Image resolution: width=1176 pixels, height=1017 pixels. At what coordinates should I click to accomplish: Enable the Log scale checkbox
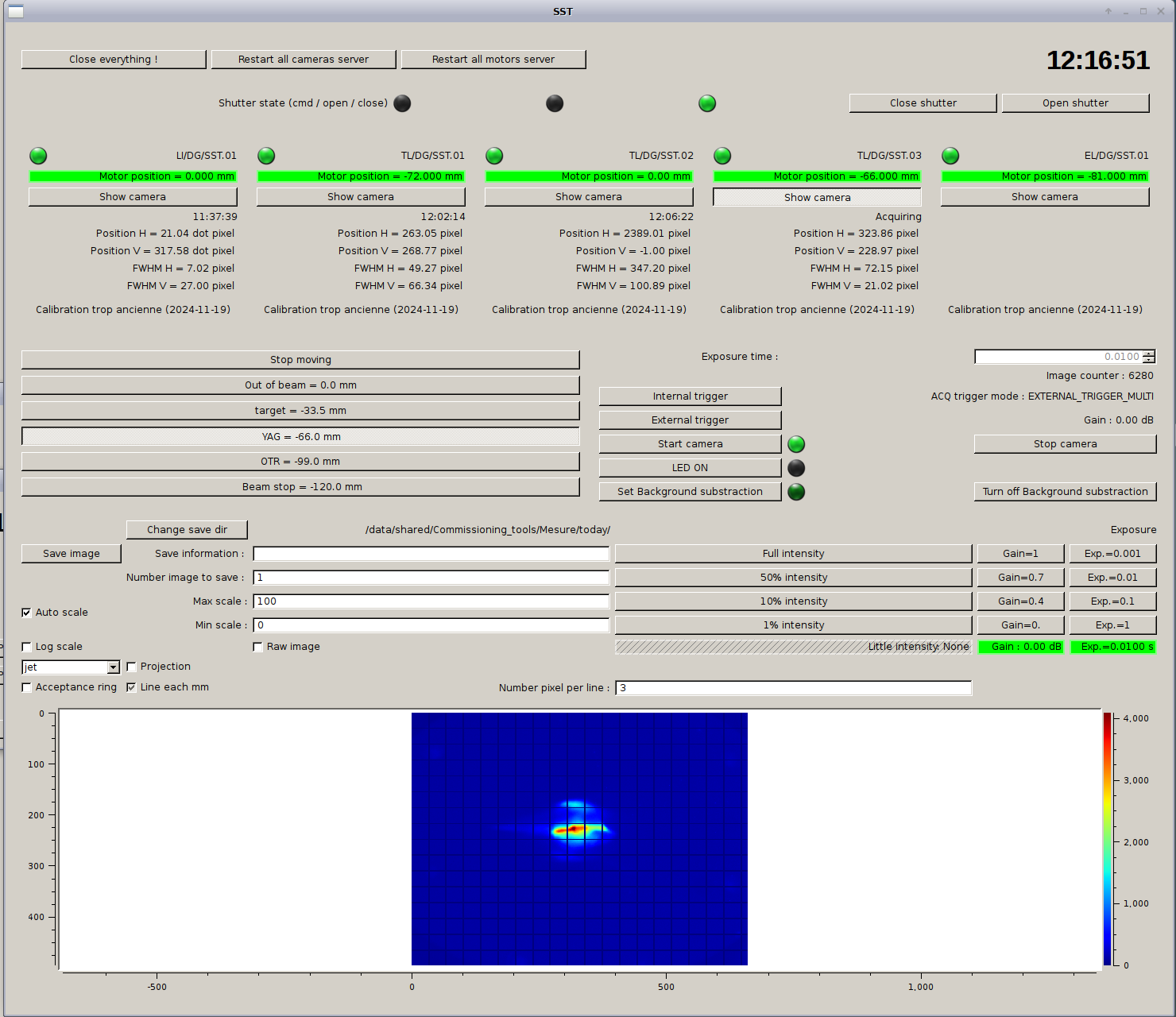pos(26,647)
